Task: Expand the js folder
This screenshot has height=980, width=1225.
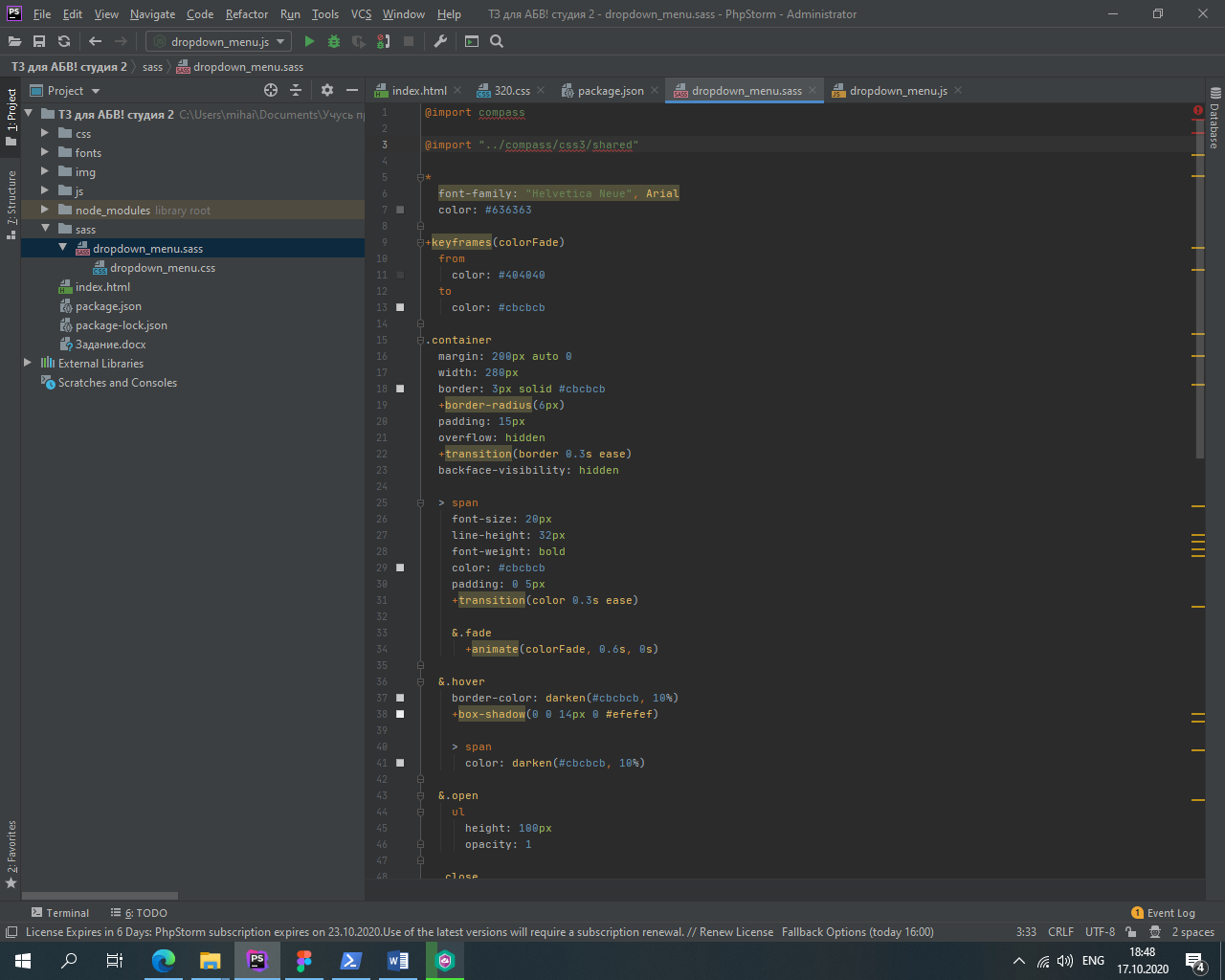Action: point(44,190)
